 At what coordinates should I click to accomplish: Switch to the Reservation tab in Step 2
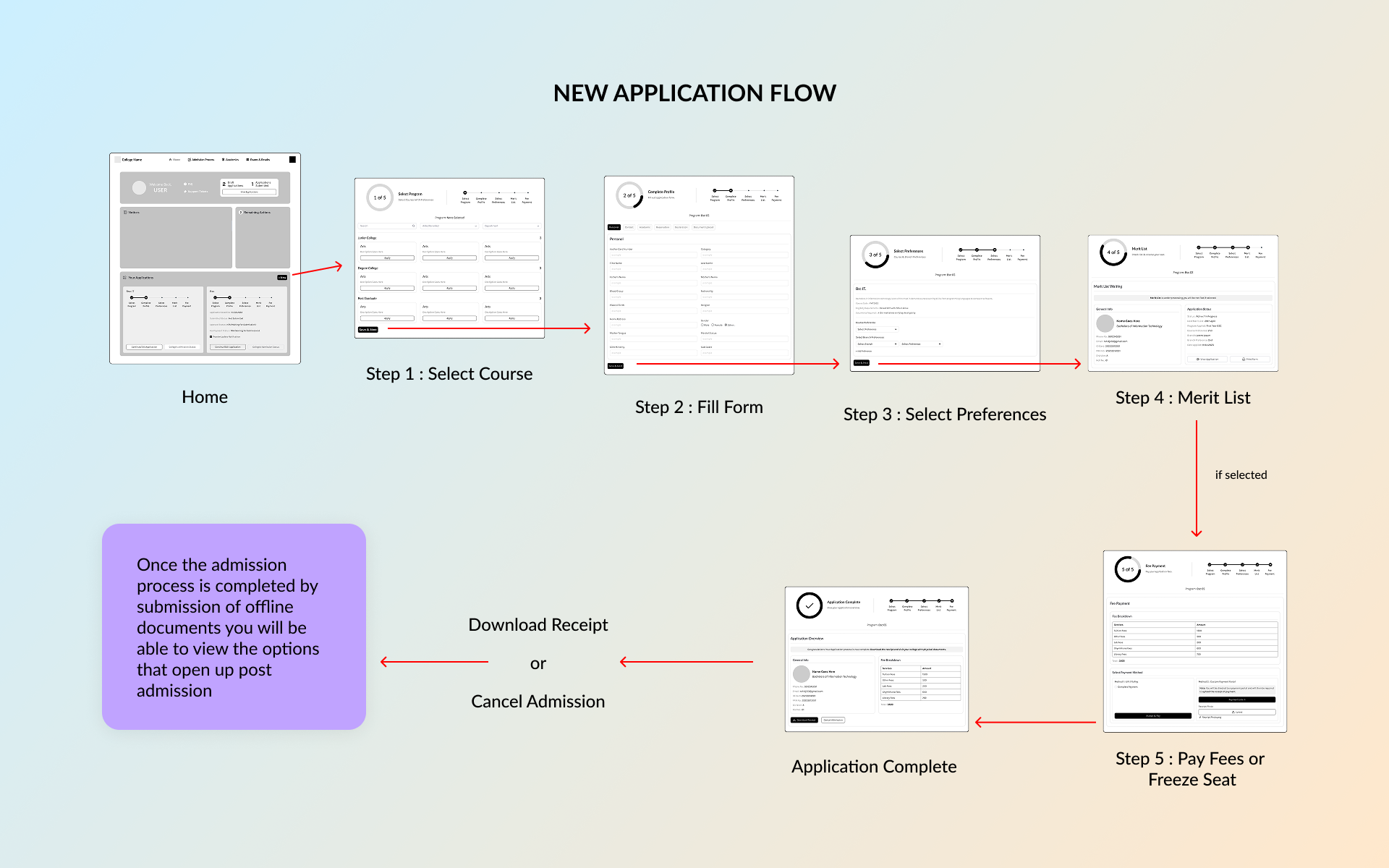[x=663, y=227]
